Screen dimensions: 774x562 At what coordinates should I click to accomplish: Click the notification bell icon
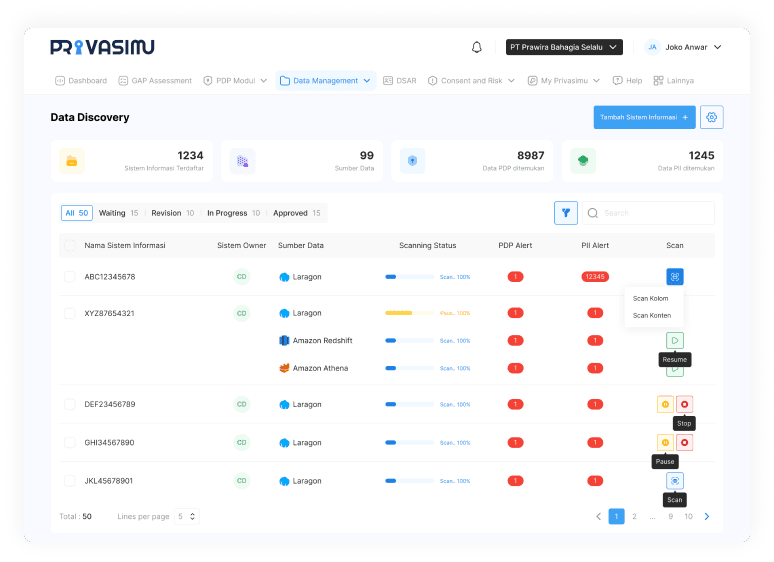[x=477, y=47]
